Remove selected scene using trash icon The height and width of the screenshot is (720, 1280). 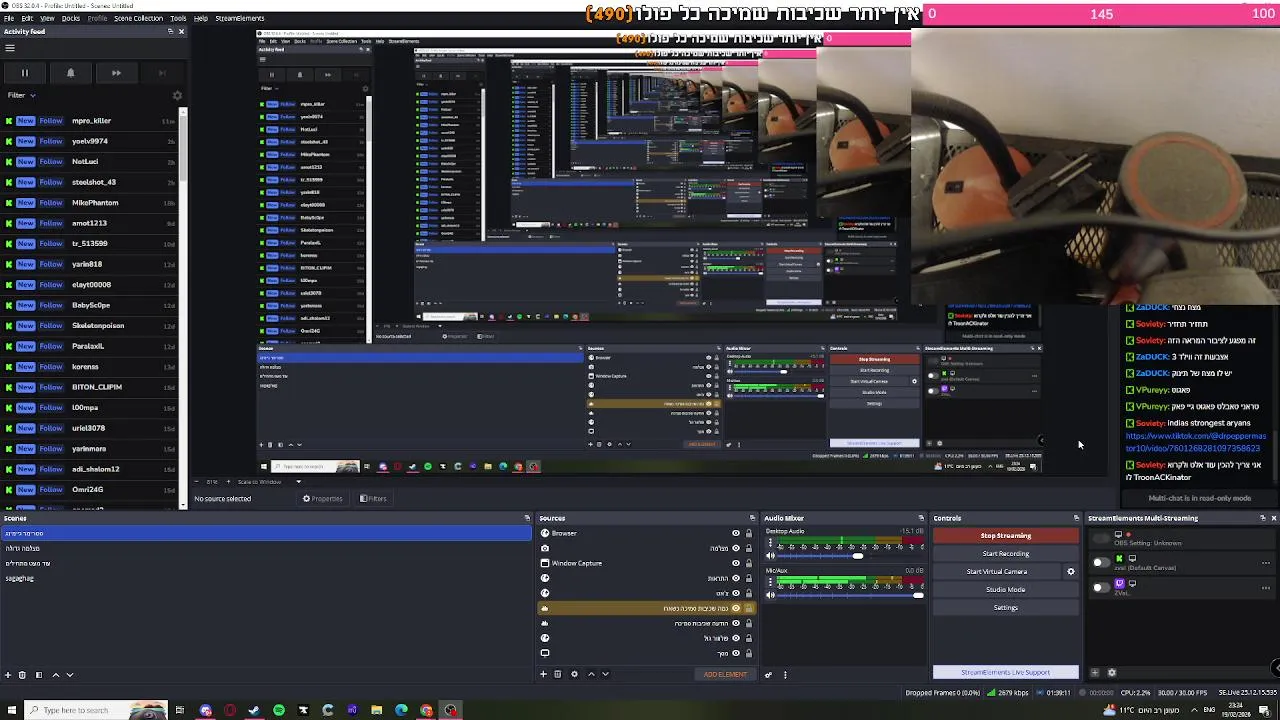click(x=22, y=675)
